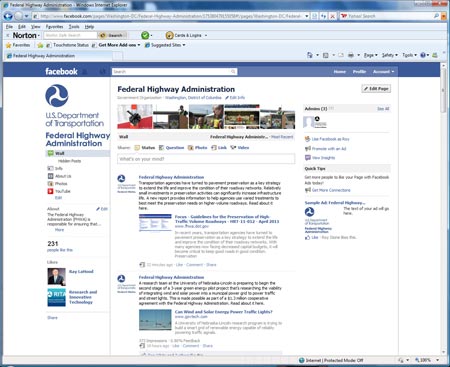Click the Norton green checkmark icon

(145, 35)
